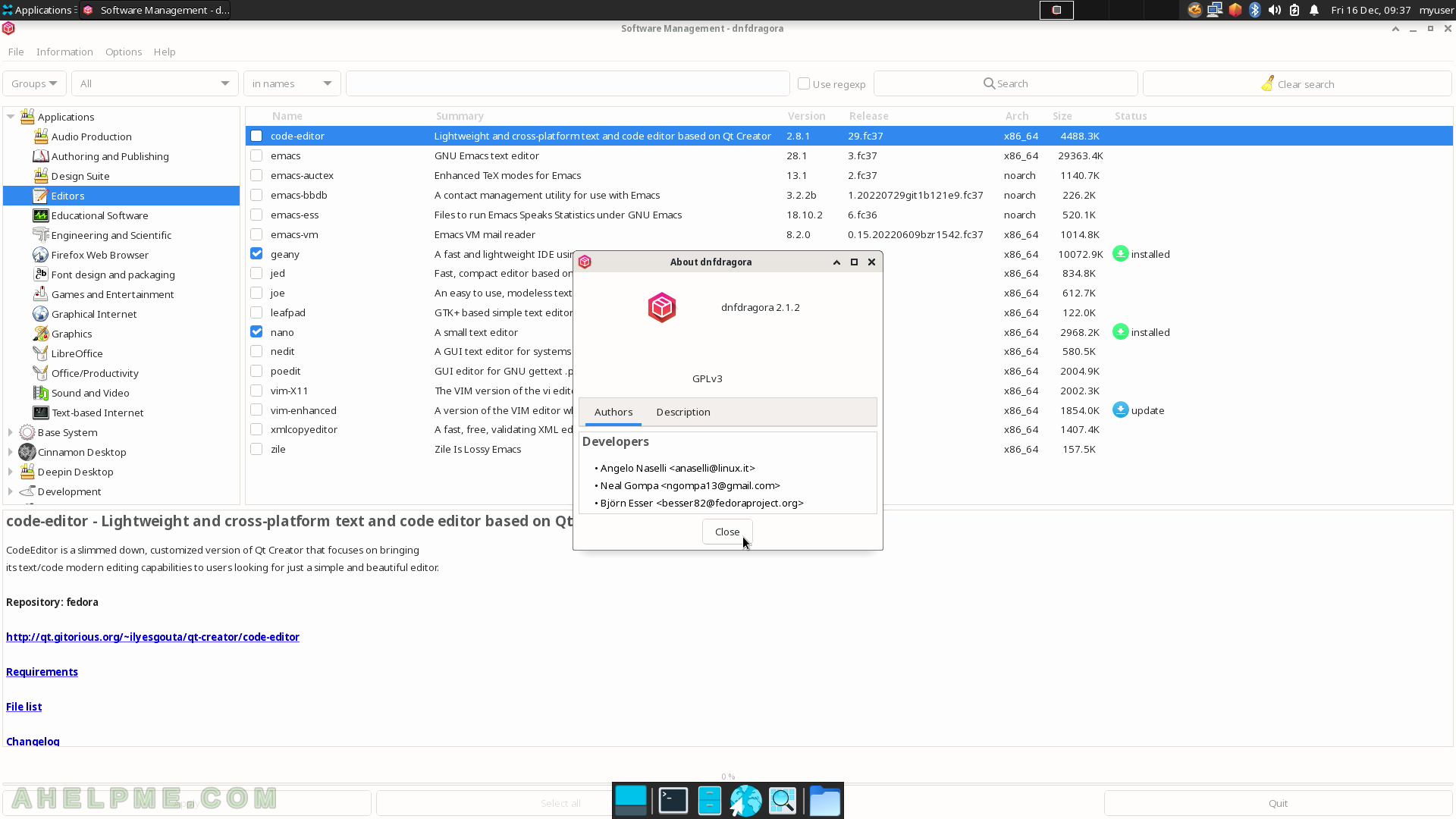This screenshot has height=819, width=1456.
Task: Click the Sound and Video icon
Action: click(41, 393)
